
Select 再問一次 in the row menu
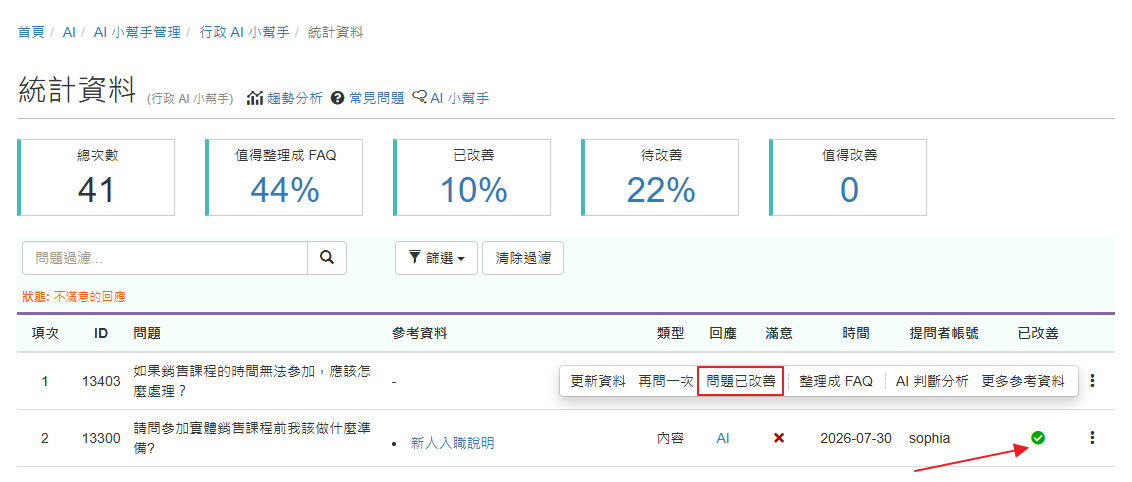pos(664,381)
